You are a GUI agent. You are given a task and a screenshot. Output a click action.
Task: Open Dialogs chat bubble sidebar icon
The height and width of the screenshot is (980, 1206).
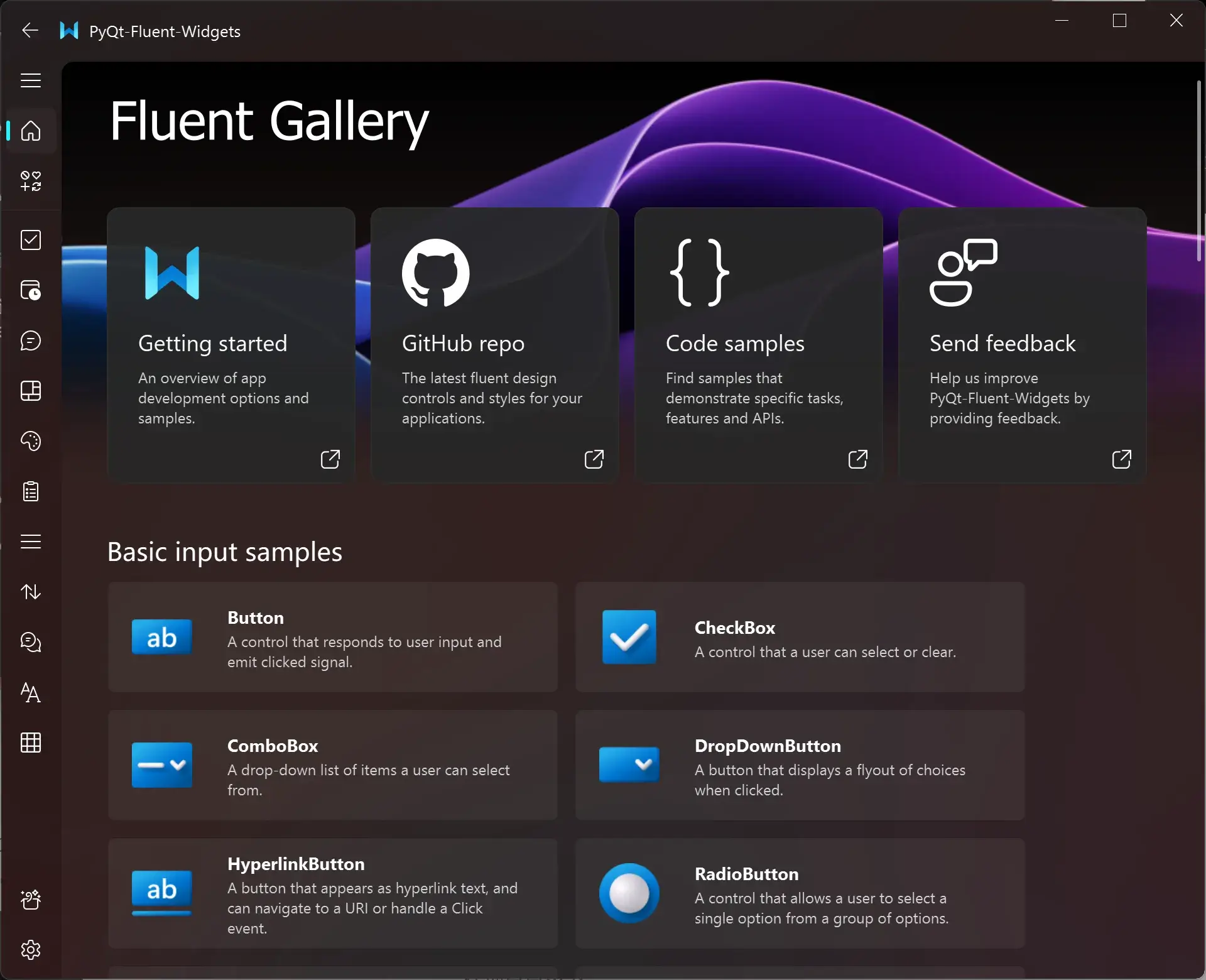pos(30,340)
